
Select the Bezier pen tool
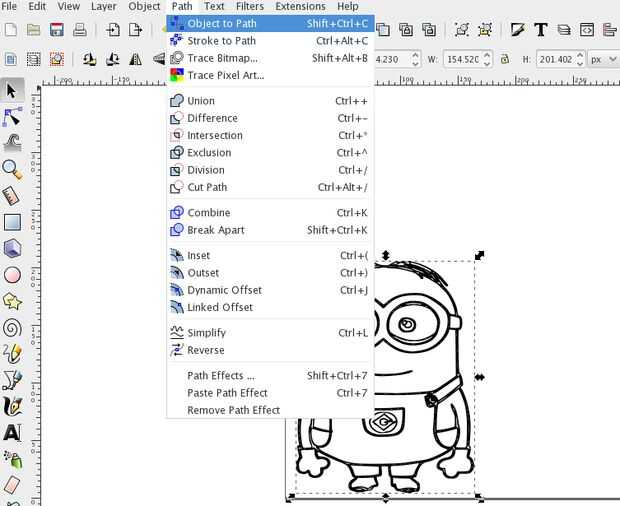point(12,380)
